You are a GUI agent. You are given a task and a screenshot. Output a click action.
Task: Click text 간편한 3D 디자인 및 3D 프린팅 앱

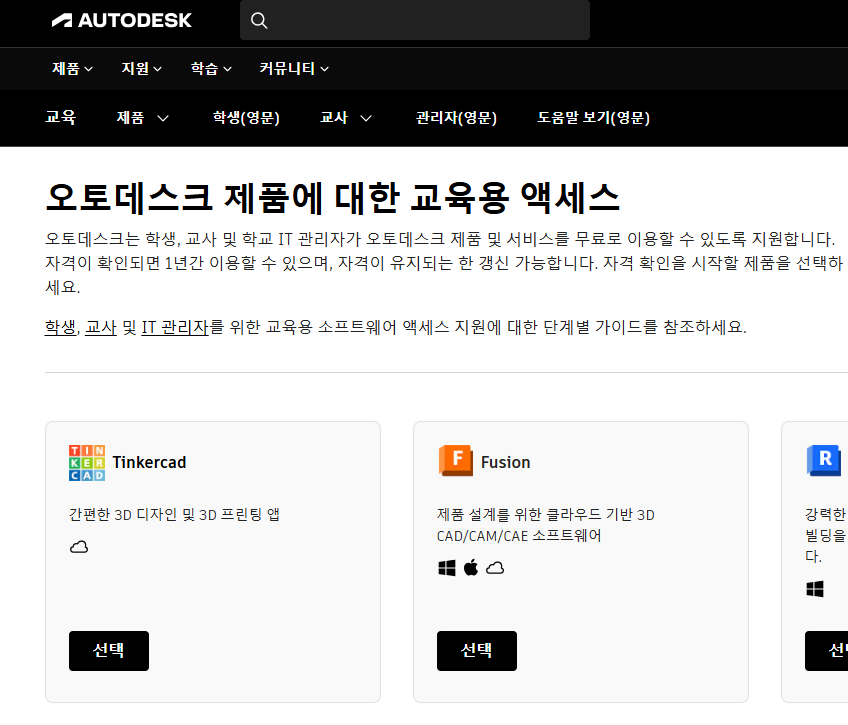[174, 515]
